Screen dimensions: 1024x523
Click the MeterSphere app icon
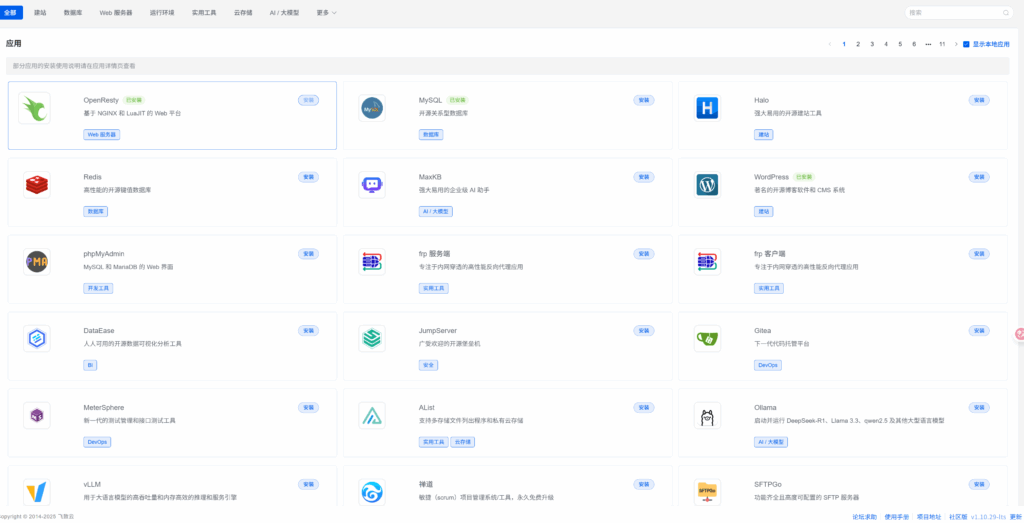point(37,415)
